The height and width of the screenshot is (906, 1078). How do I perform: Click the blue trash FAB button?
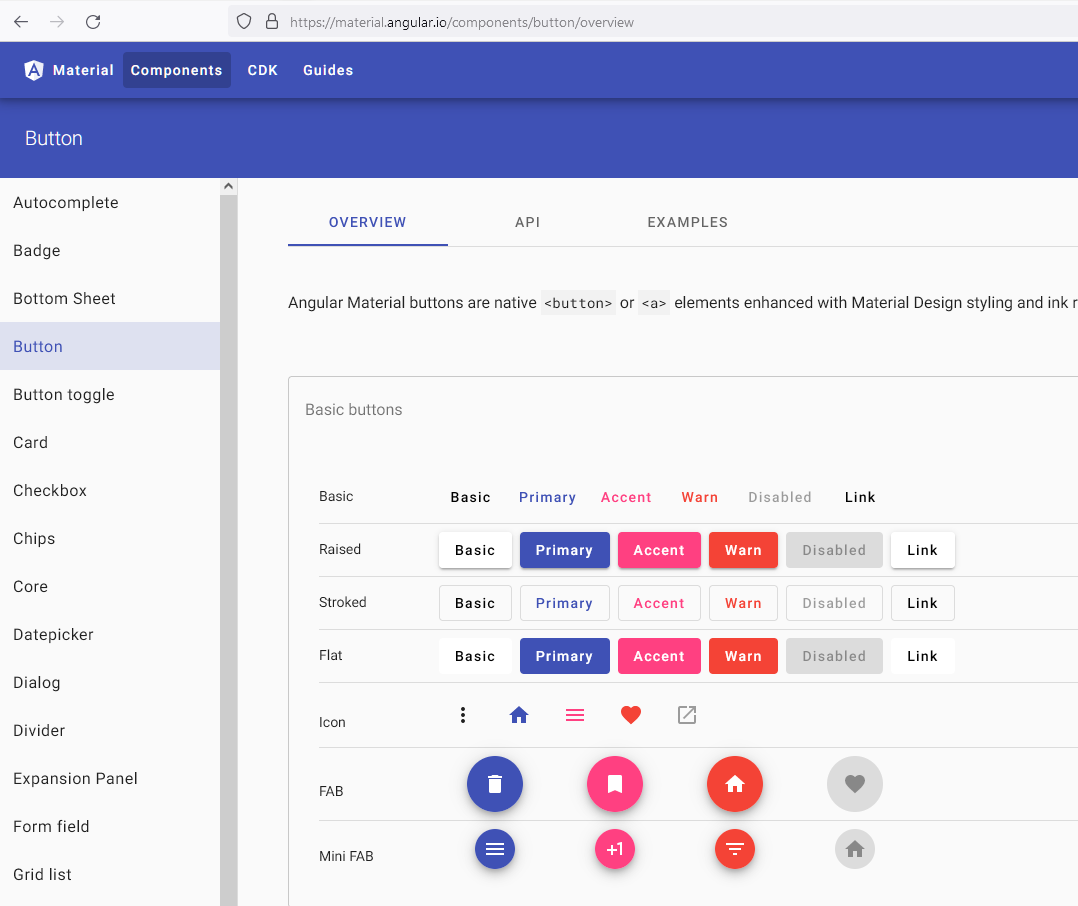[x=495, y=784]
